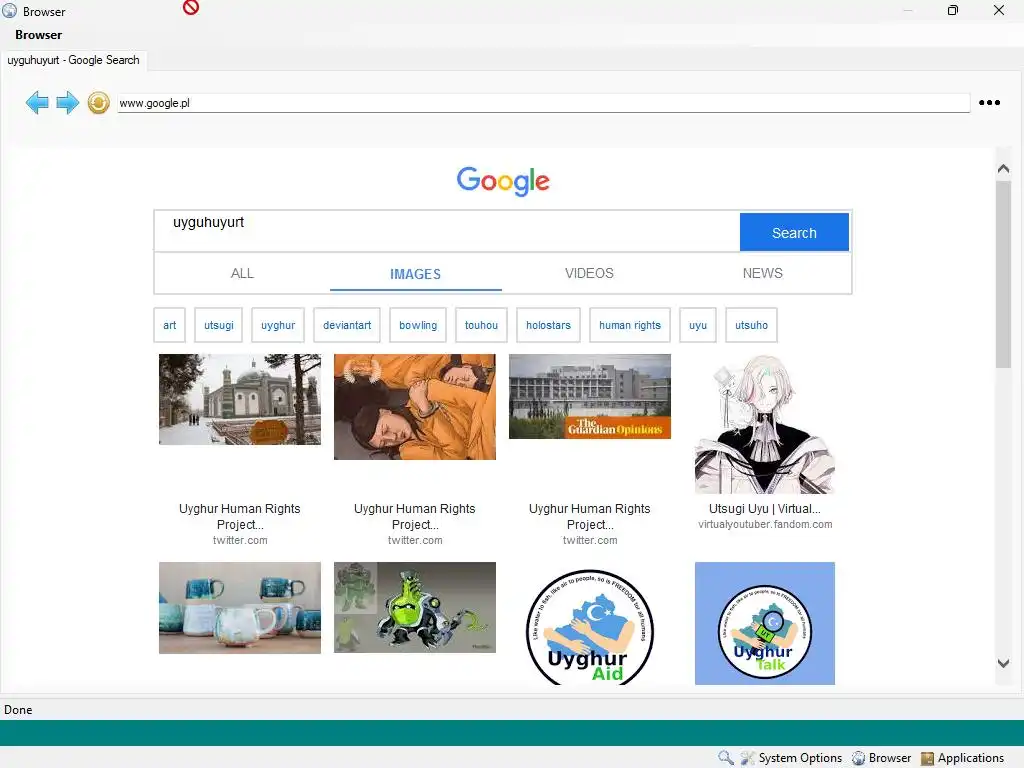The width and height of the screenshot is (1024, 768).
Task: Switch to the ALL results tab
Action: click(242, 274)
